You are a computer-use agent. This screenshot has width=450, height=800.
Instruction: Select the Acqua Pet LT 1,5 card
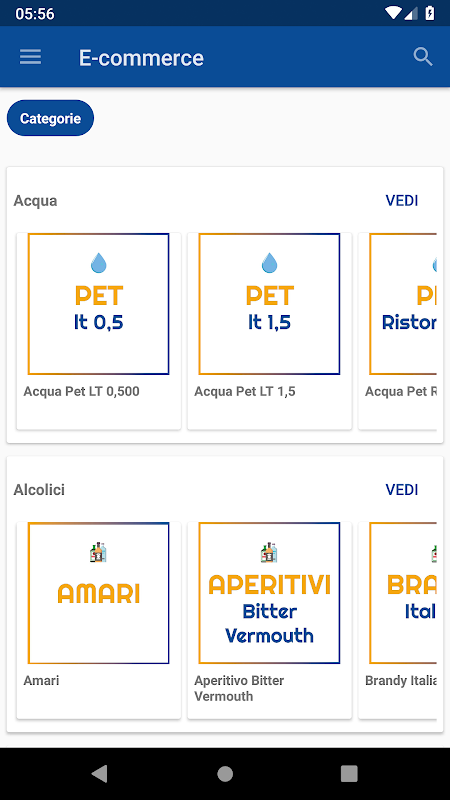coord(269,331)
